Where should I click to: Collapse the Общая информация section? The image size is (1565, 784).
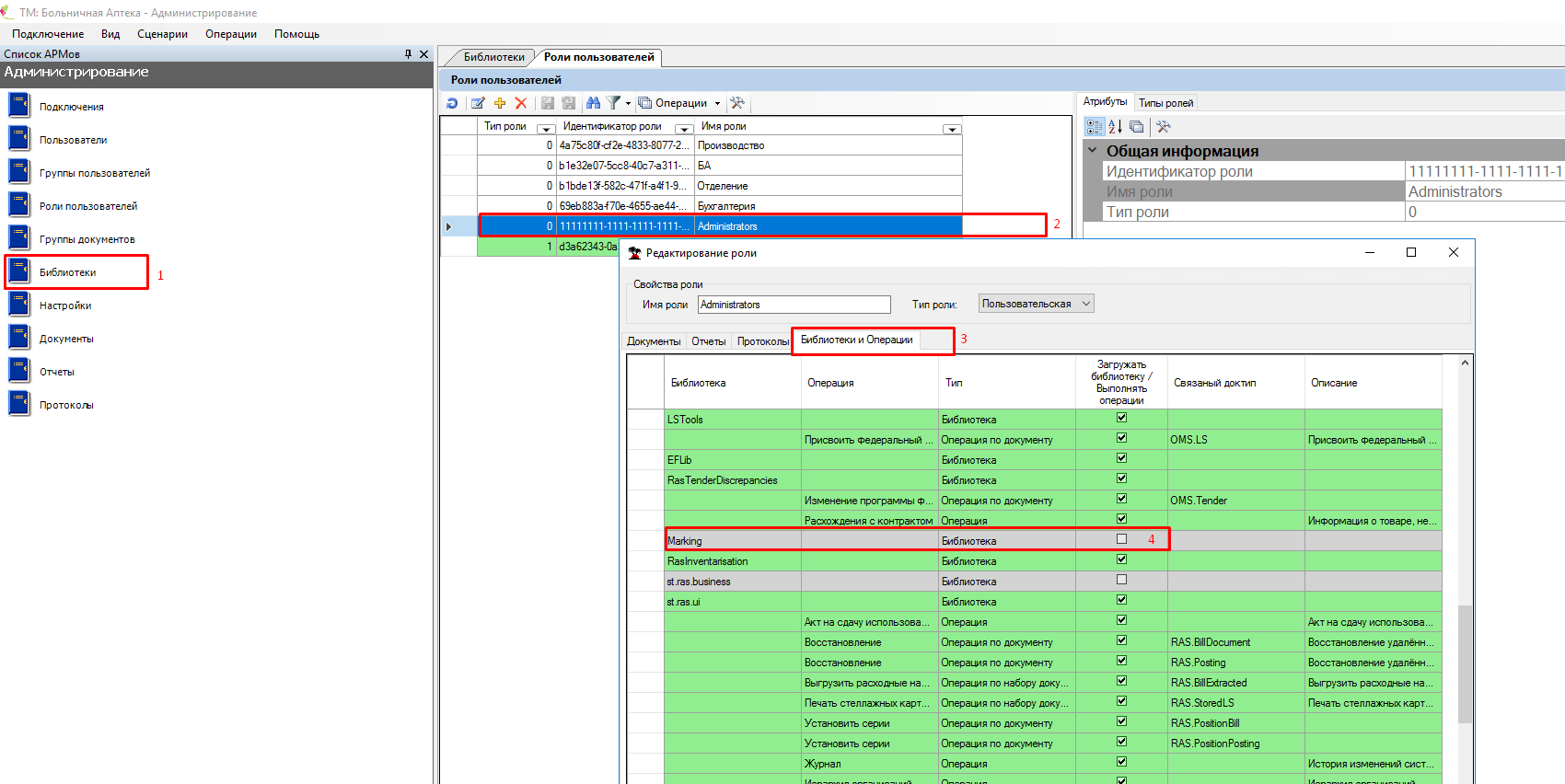pos(1093,150)
